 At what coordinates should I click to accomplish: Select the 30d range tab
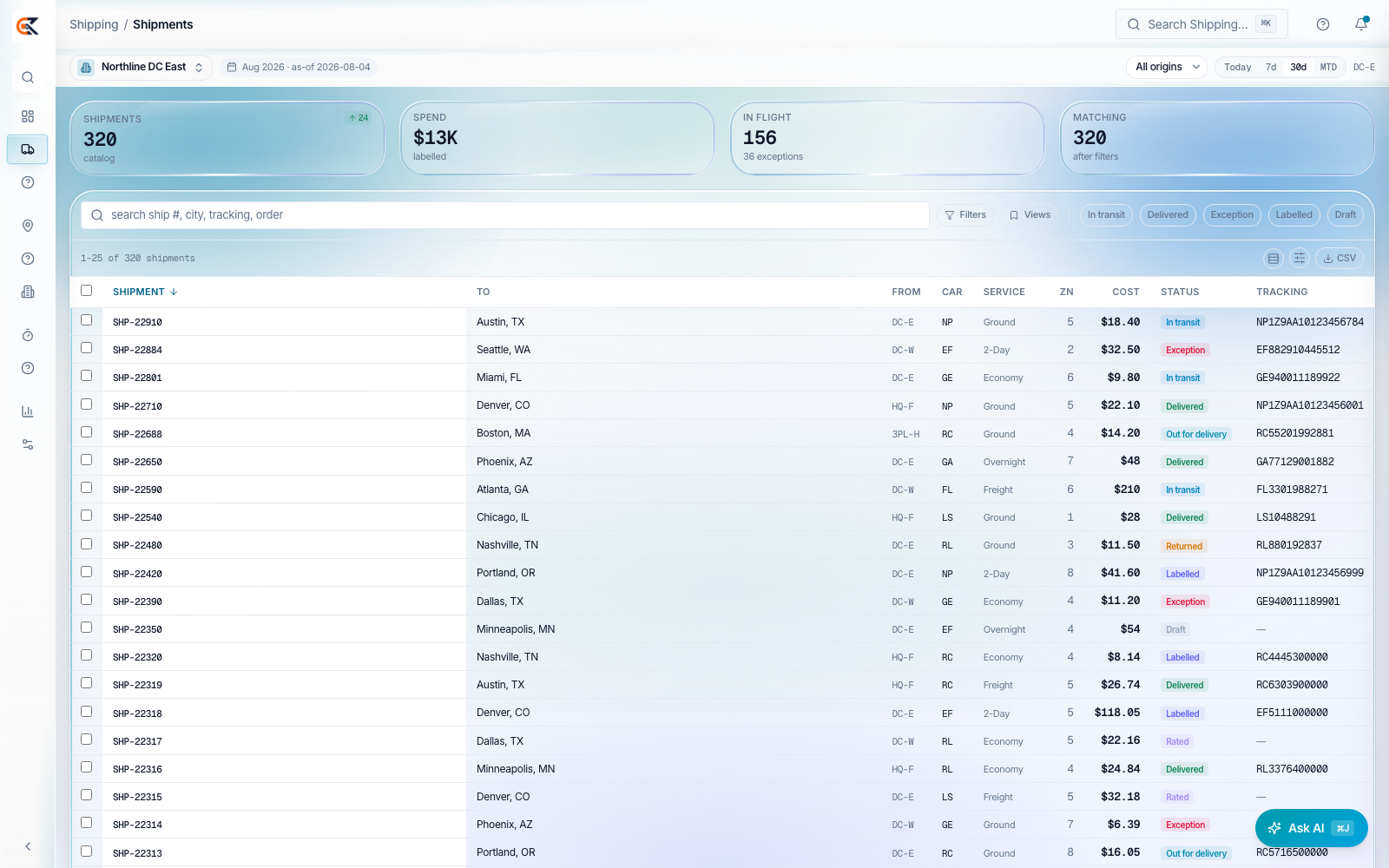[x=1298, y=67]
